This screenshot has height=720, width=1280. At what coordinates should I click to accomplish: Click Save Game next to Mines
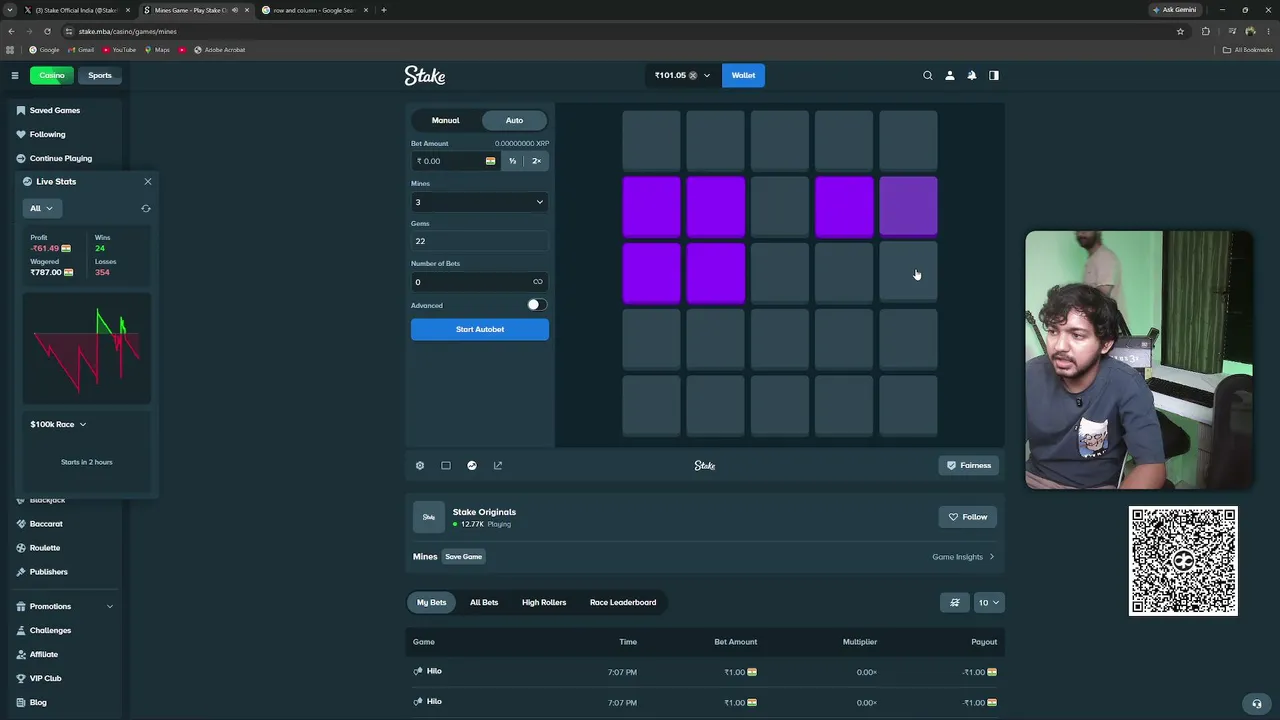click(x=463, y=557)
